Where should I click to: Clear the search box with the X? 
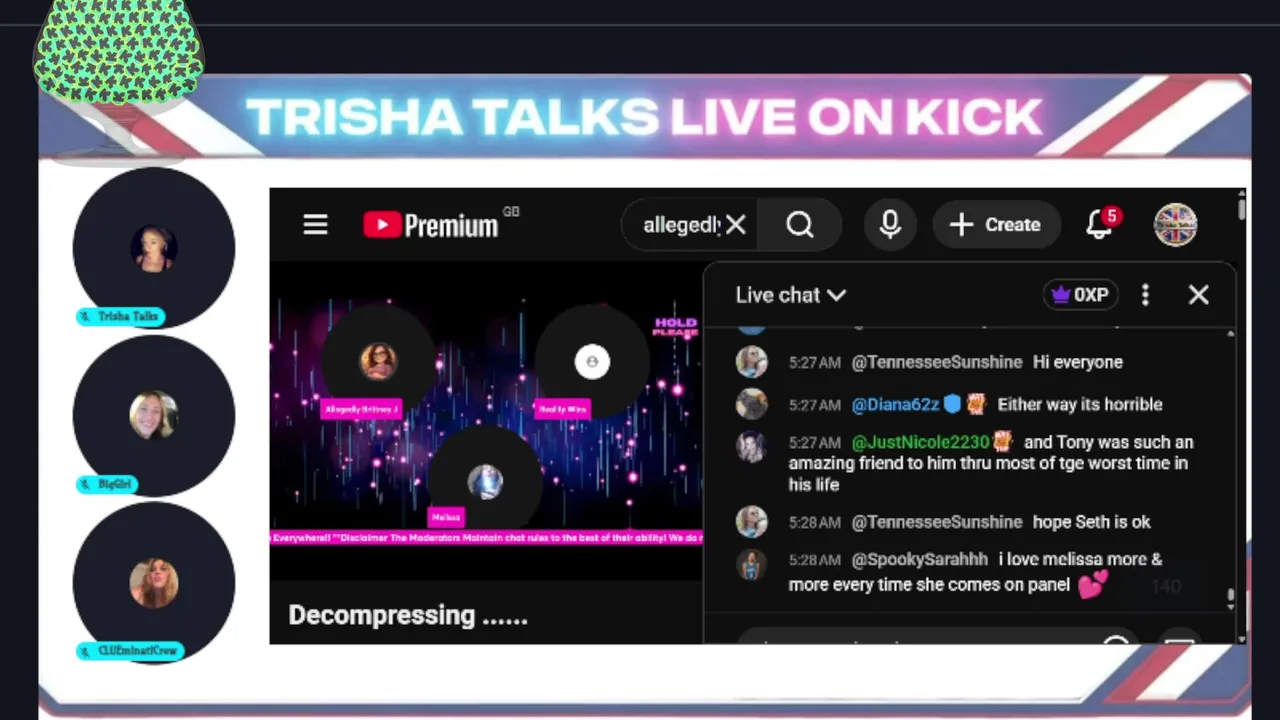(x=736, y=225)
